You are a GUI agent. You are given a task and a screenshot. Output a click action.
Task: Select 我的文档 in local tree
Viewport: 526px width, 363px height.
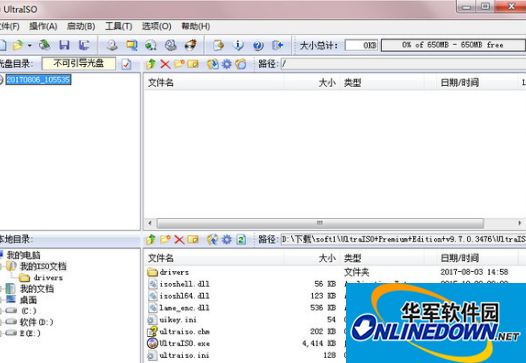point(37,289)
